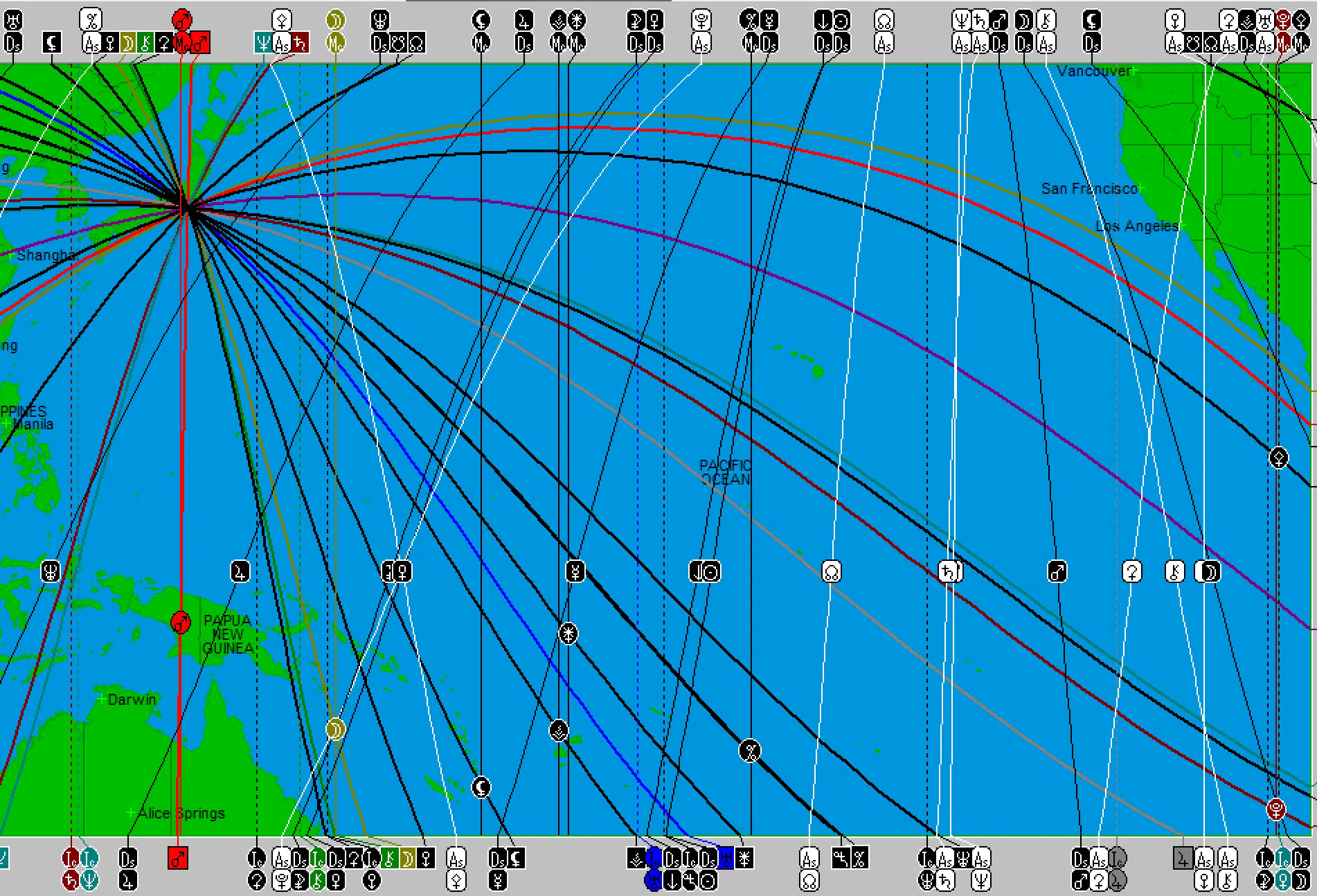Click olive Moon marker near Australia's northeast coast
The image size is (1317, 896).
pyautogui.click(x=335, y=729)
